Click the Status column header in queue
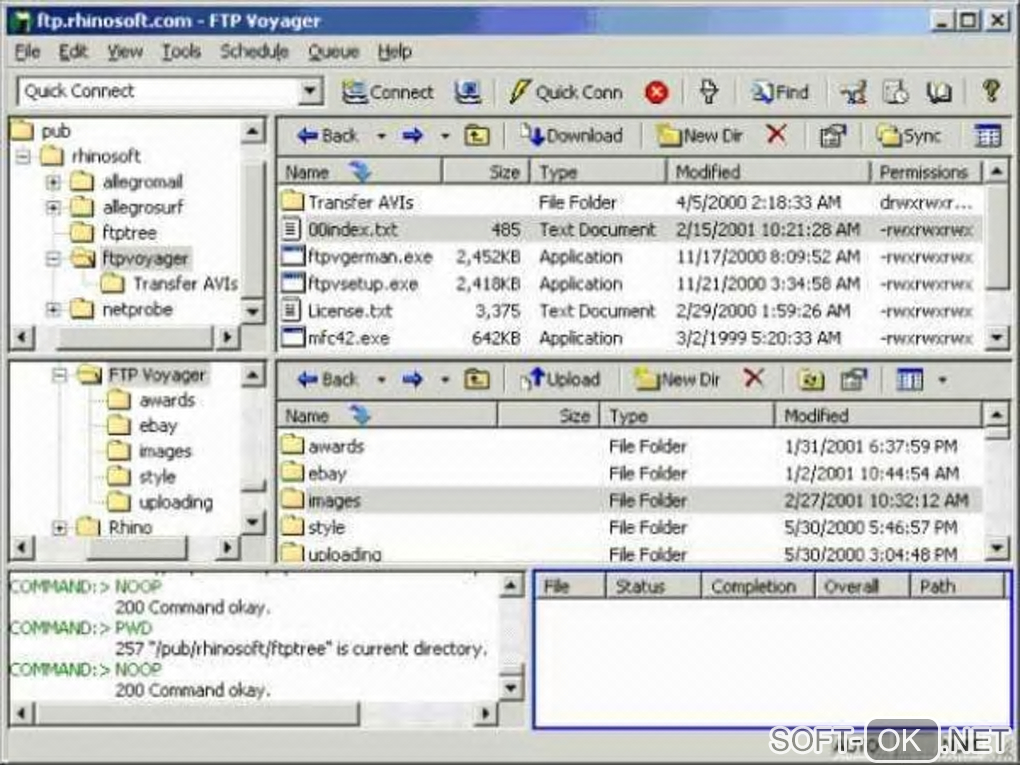Image resolution: width=1020 pixels, height=765 pixels. tap(653, 587)
